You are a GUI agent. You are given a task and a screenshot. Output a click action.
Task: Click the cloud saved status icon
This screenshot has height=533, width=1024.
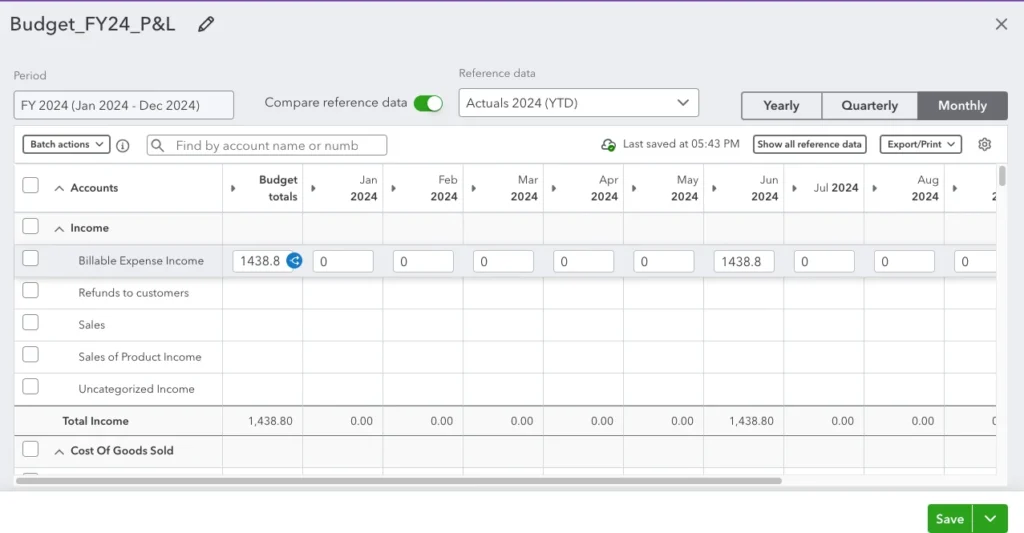[x=608, y=145]
